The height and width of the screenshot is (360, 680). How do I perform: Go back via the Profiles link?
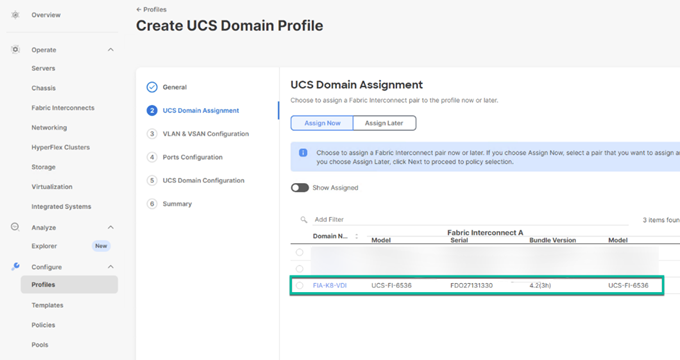point(151,10)
